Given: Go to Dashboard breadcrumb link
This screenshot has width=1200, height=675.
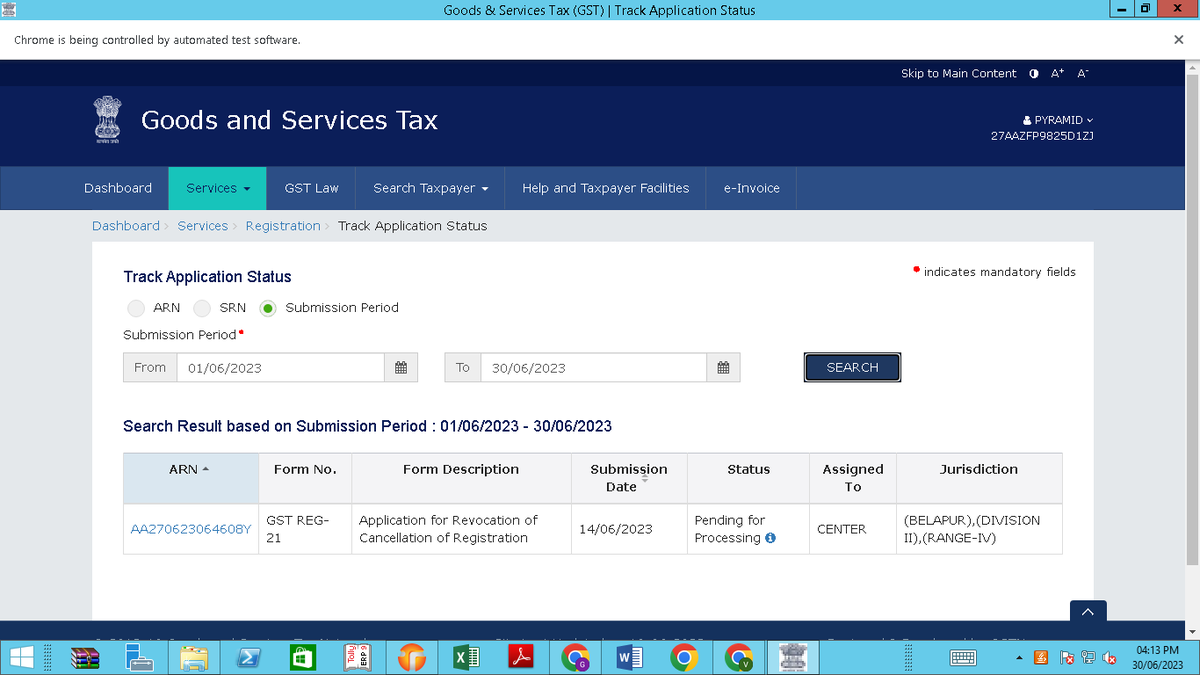Looking at the screenshot, I should click(x=126, y=226).
